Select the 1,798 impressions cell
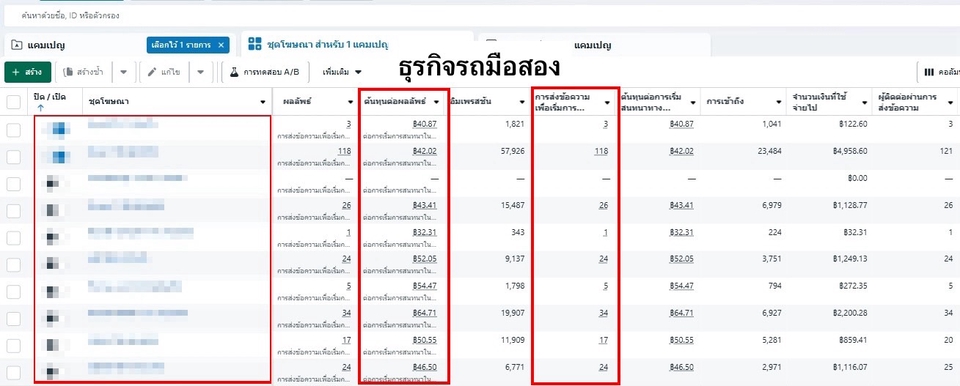 click(515, 286)
